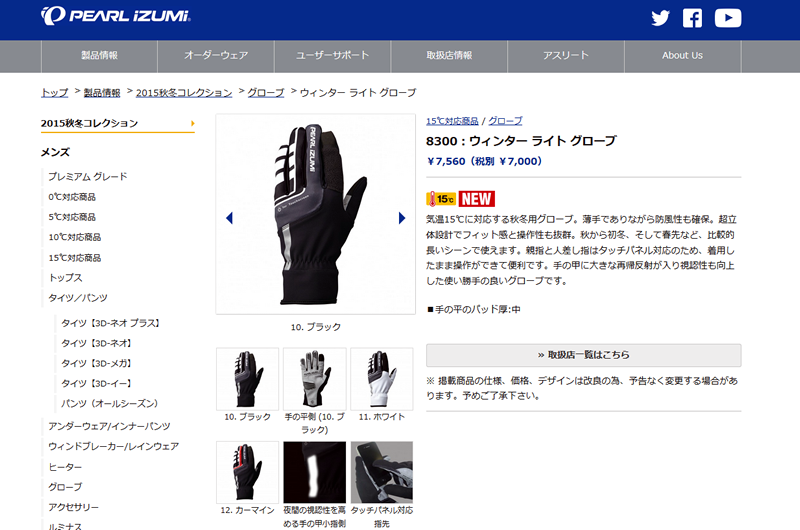
Task: Open the YouTube icon in header
Action: click(728, 18)
